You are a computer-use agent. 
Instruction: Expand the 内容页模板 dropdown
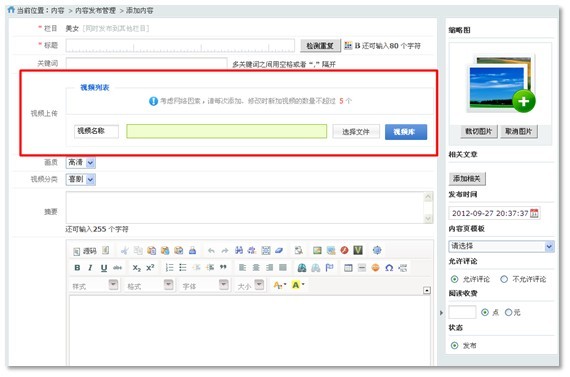click(501, 246)
